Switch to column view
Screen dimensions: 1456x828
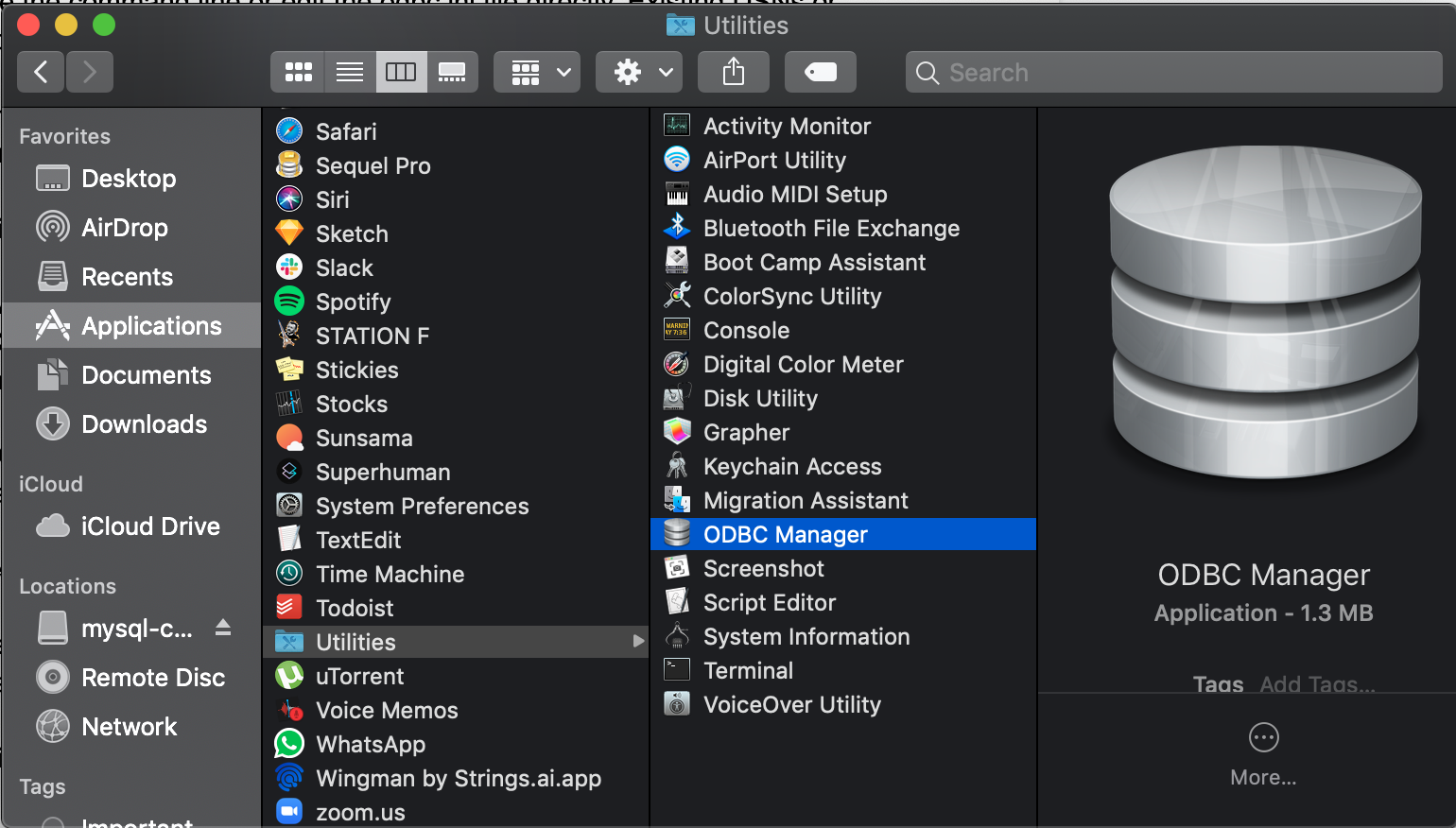401,72
